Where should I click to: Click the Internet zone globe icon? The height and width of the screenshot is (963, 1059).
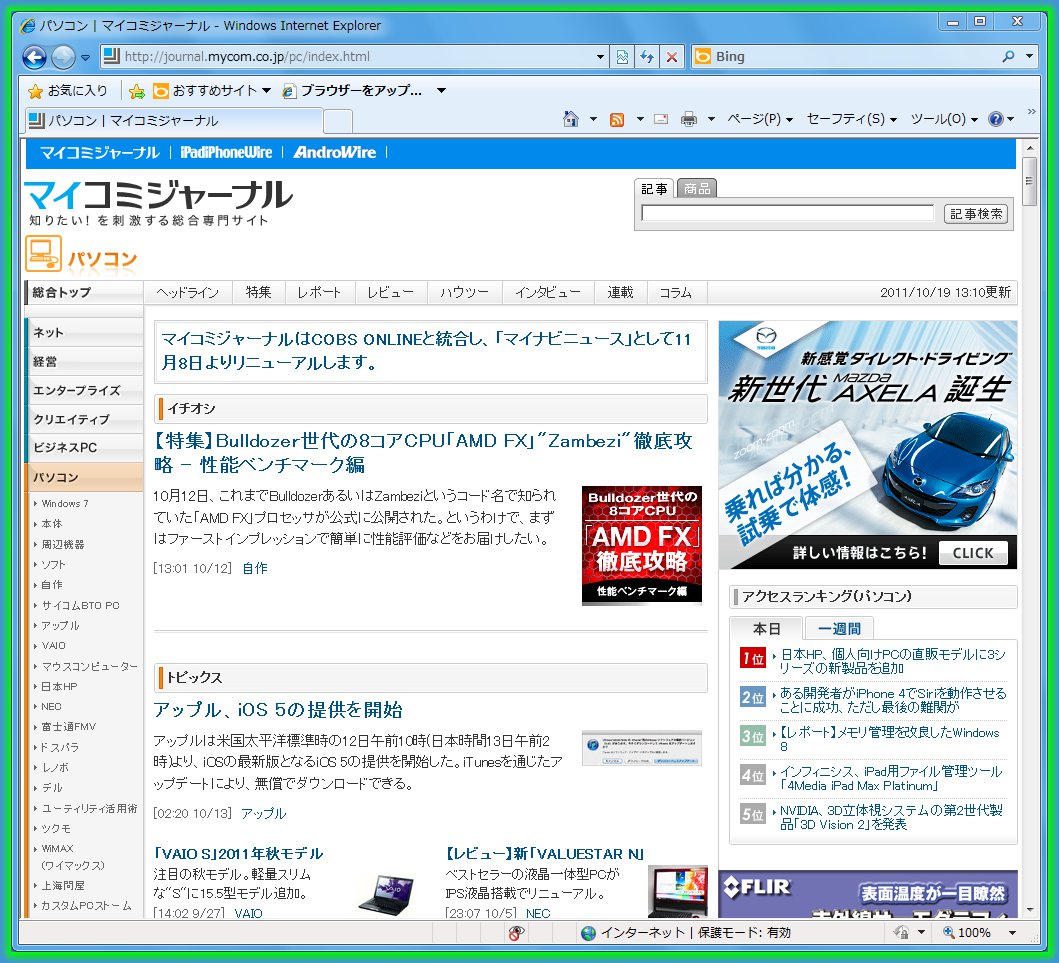(x=588, y=933)
